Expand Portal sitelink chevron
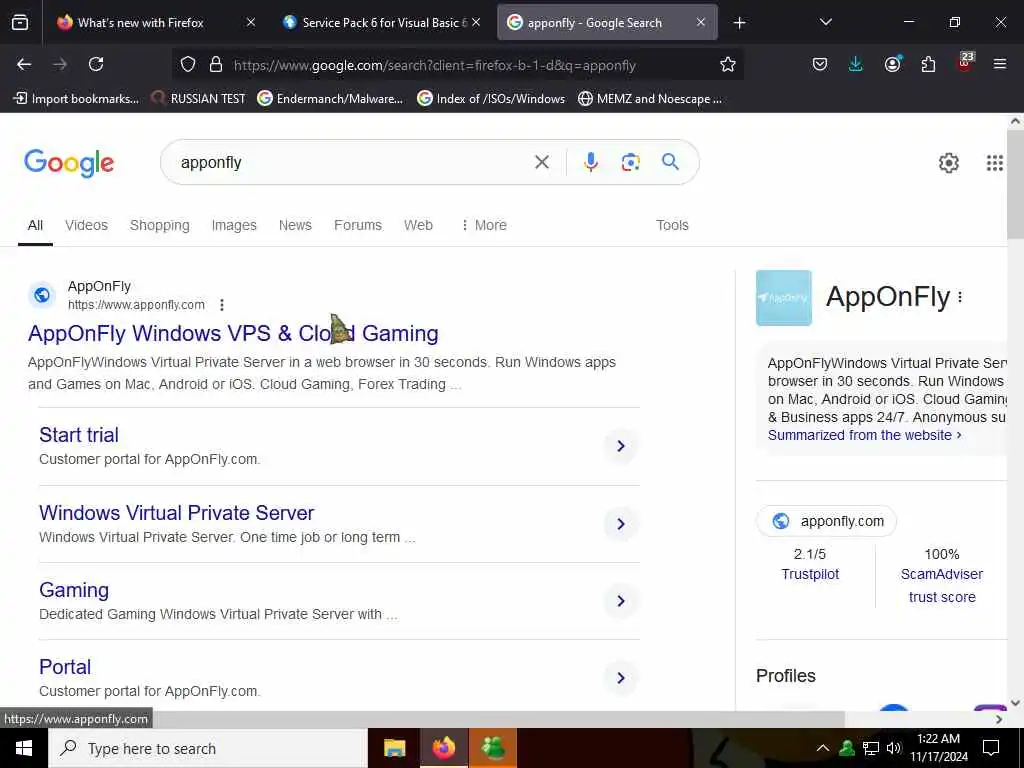1024x768 pixels. [x=620, y=678]
